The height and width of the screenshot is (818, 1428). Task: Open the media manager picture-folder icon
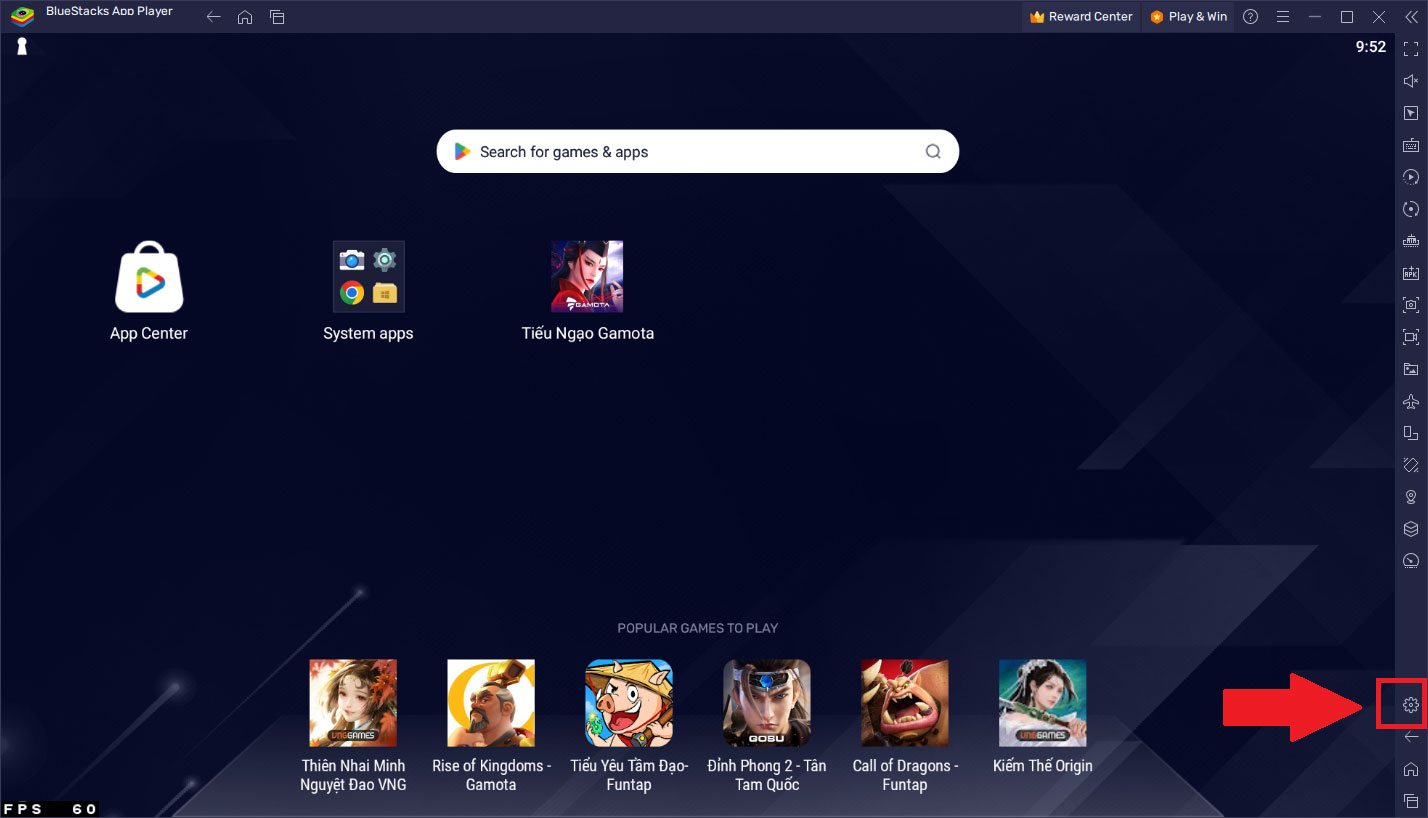click(x=1410, y=368)
